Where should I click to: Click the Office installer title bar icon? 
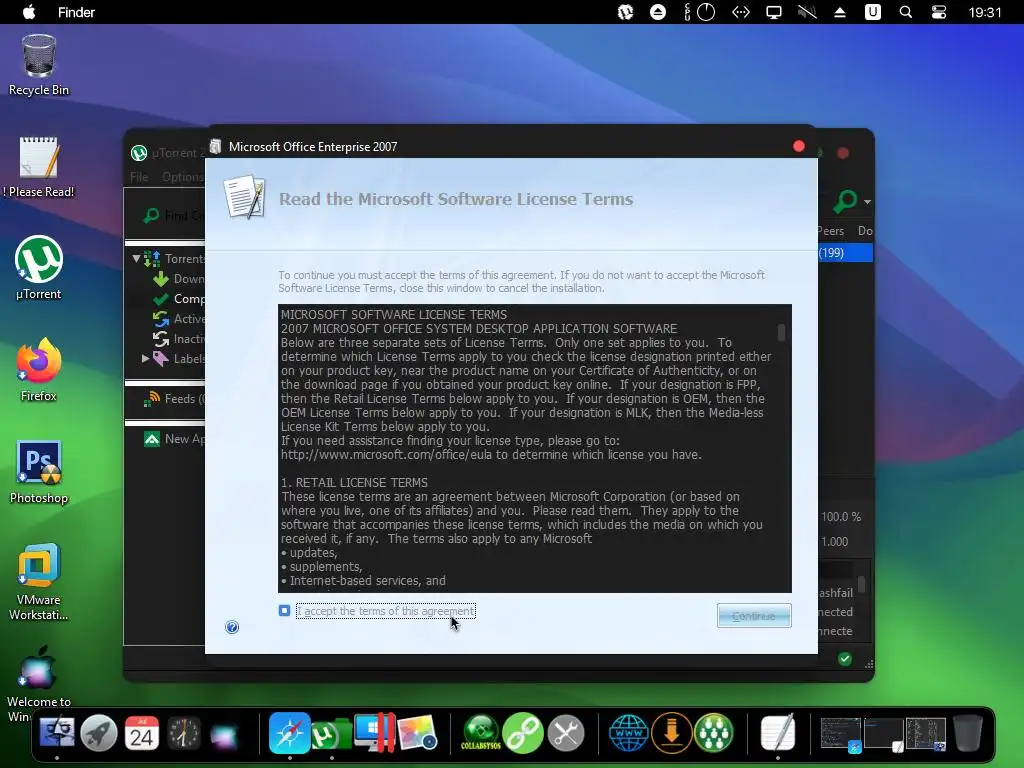tap(216, 146)
